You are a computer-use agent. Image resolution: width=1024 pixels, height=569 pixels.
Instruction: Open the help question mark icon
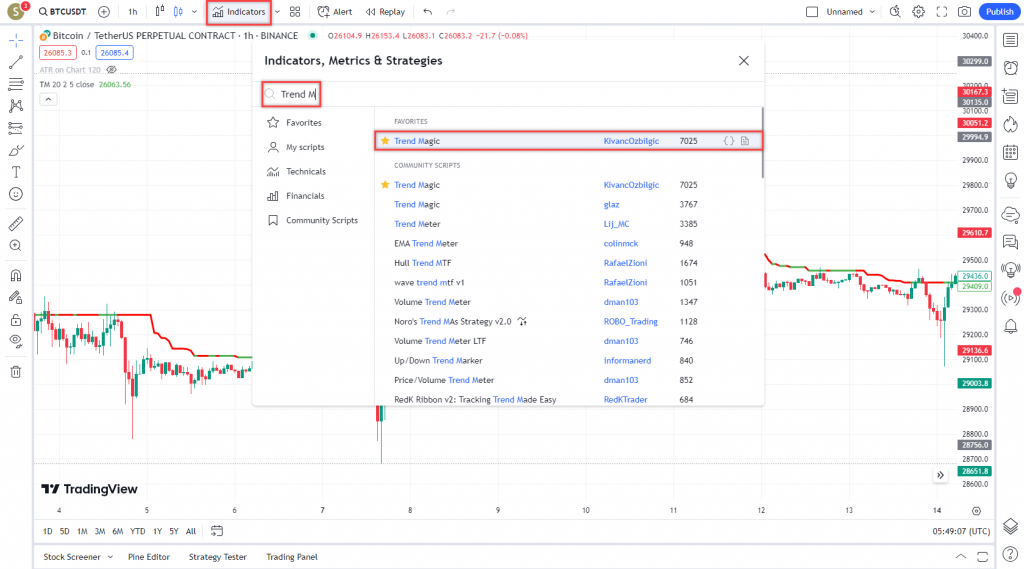[x=1010, y=555]
